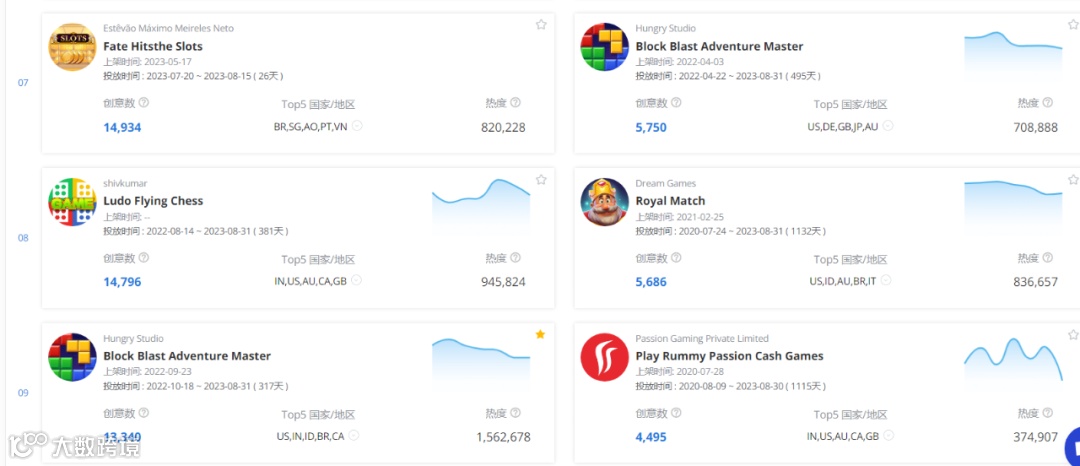Open Play Rummy Passion Cash Games title
This screenshot has height=466, width=1080.
[729, 356]
